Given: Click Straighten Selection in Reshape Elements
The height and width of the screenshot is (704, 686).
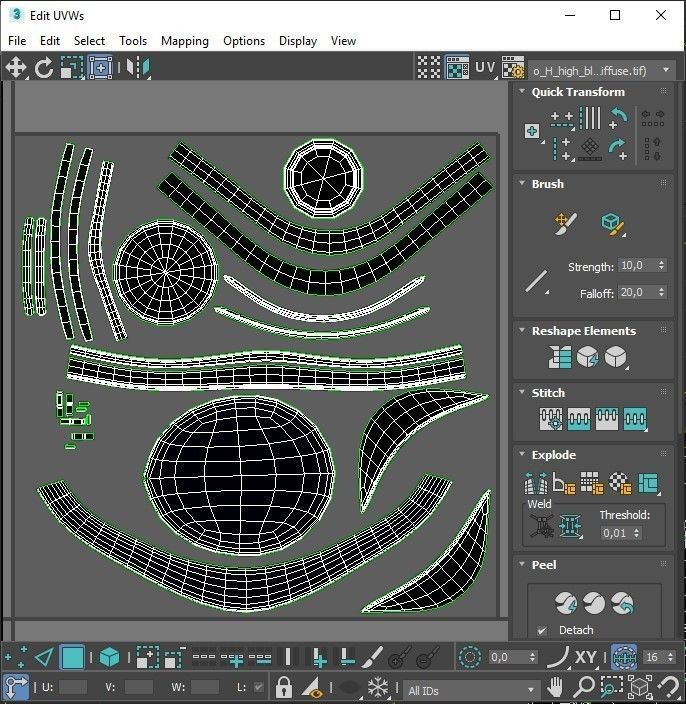Looking at the screenshot, I should point(560,357).
